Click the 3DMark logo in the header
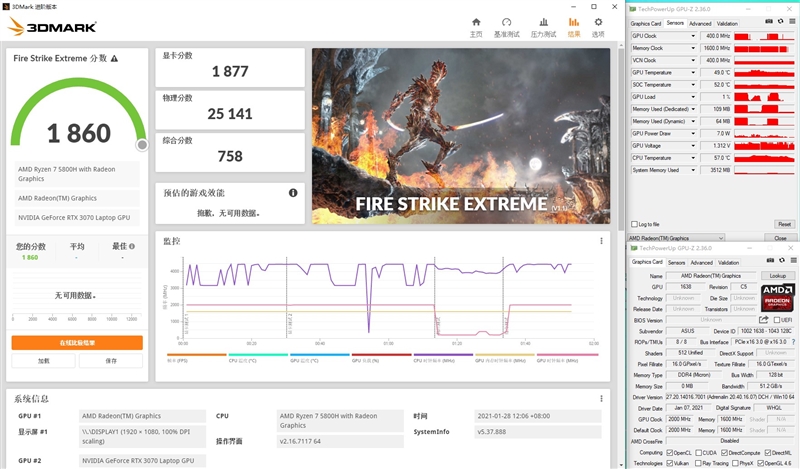This screenshot has height=469, width=800. (52, 27)
